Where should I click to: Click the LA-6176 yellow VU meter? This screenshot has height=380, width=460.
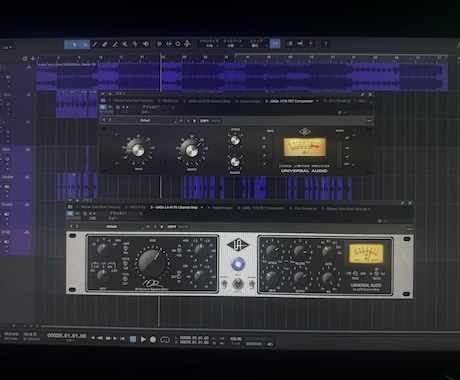pos(366,253)
